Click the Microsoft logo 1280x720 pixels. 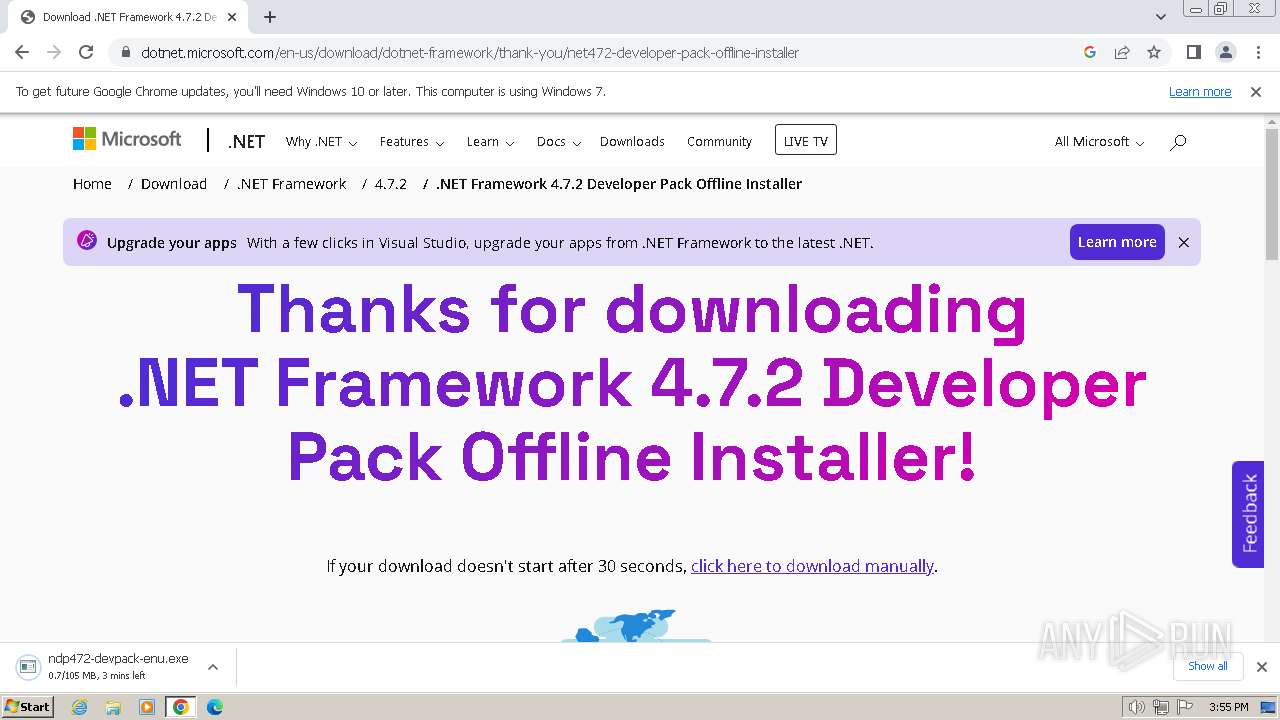click(x=127, y=139)
